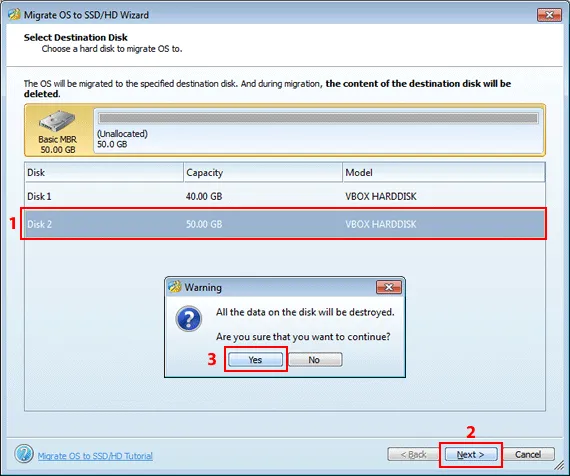Close the Migrate OS wizard window
This screenshot has width=570, height=476.
(549, 15)
